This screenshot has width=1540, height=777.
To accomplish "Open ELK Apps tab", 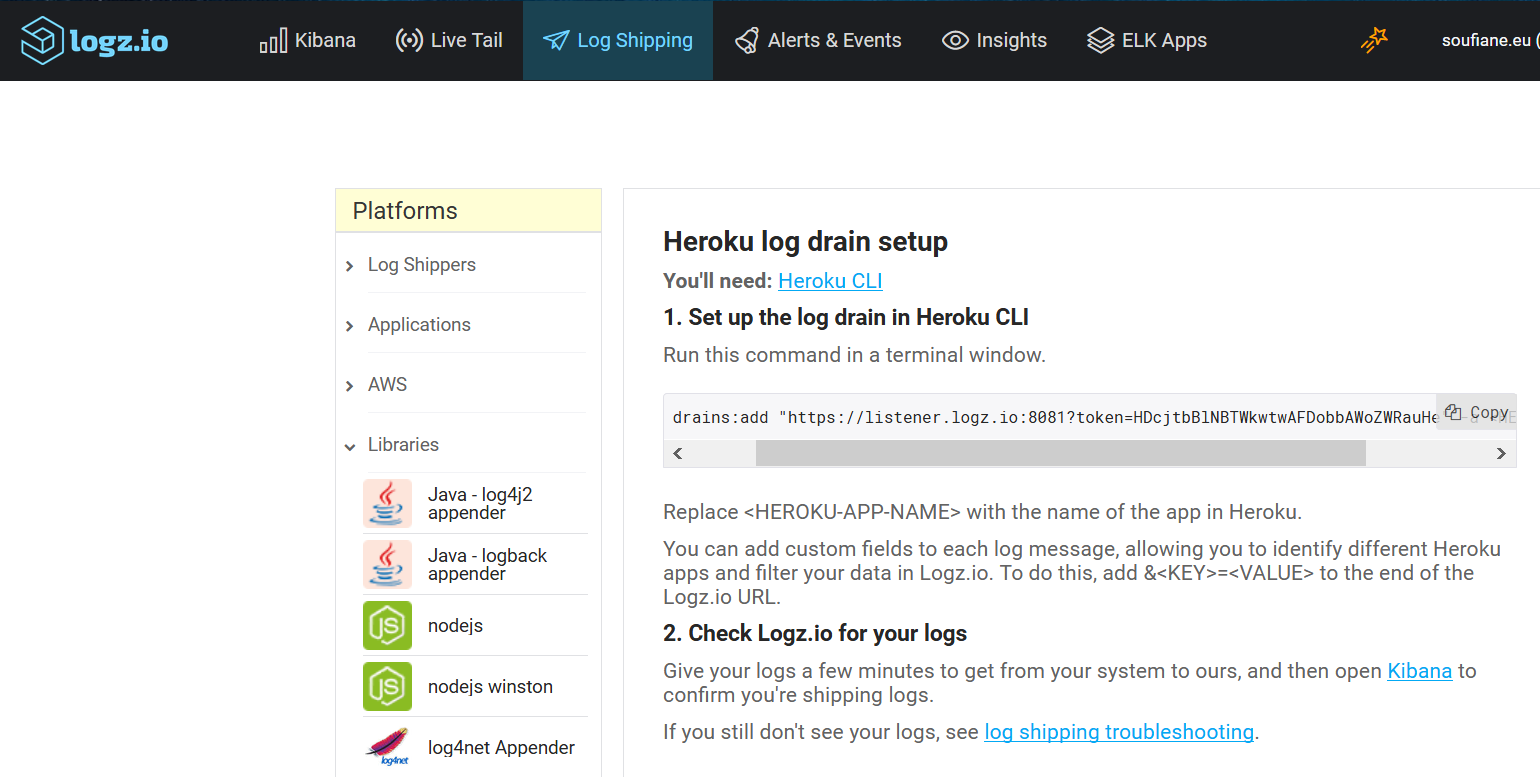I will [x=1147, y=41].
